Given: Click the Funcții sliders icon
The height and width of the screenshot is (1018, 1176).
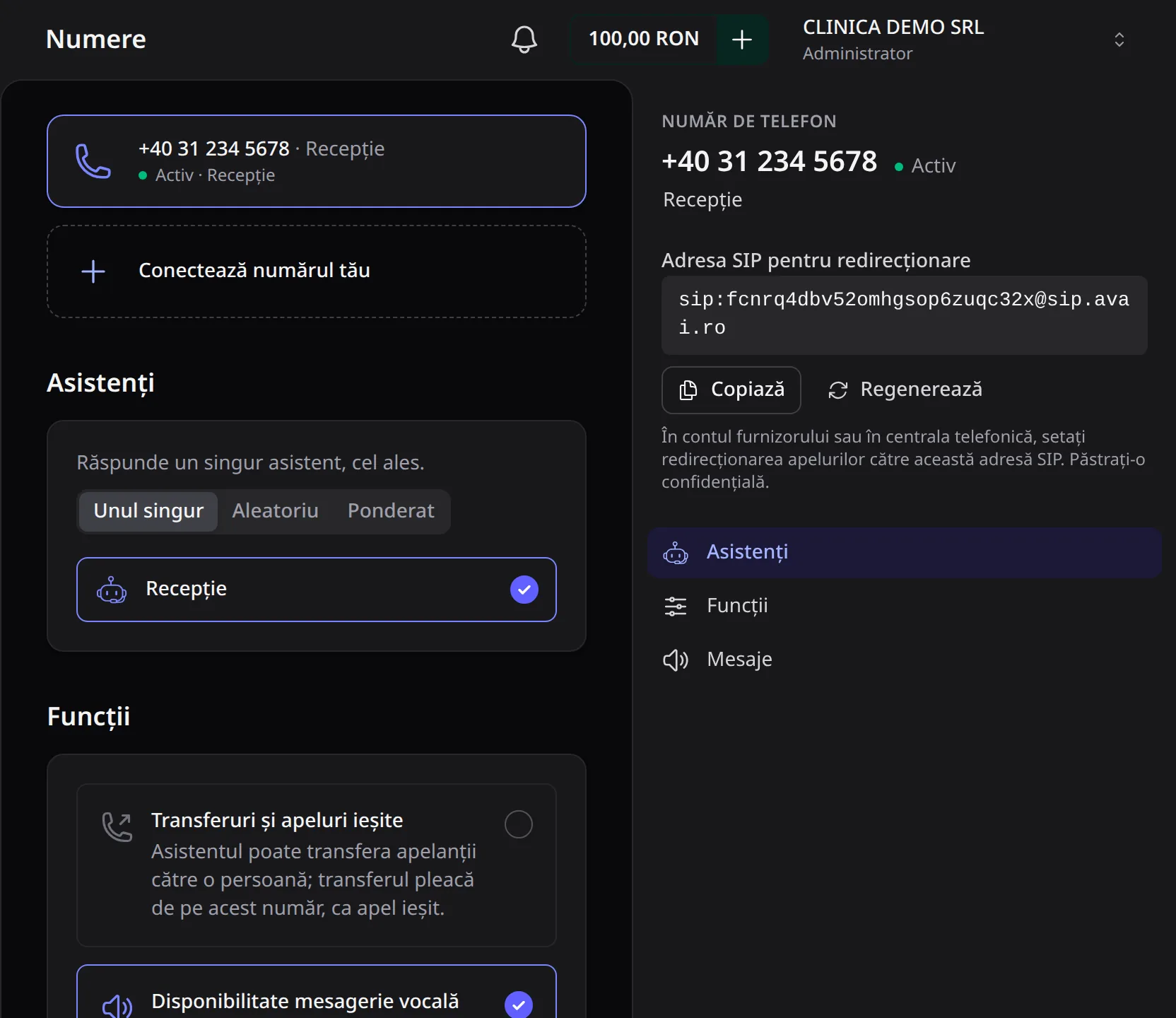Looking at the screenshot, I should click(676, 607).
